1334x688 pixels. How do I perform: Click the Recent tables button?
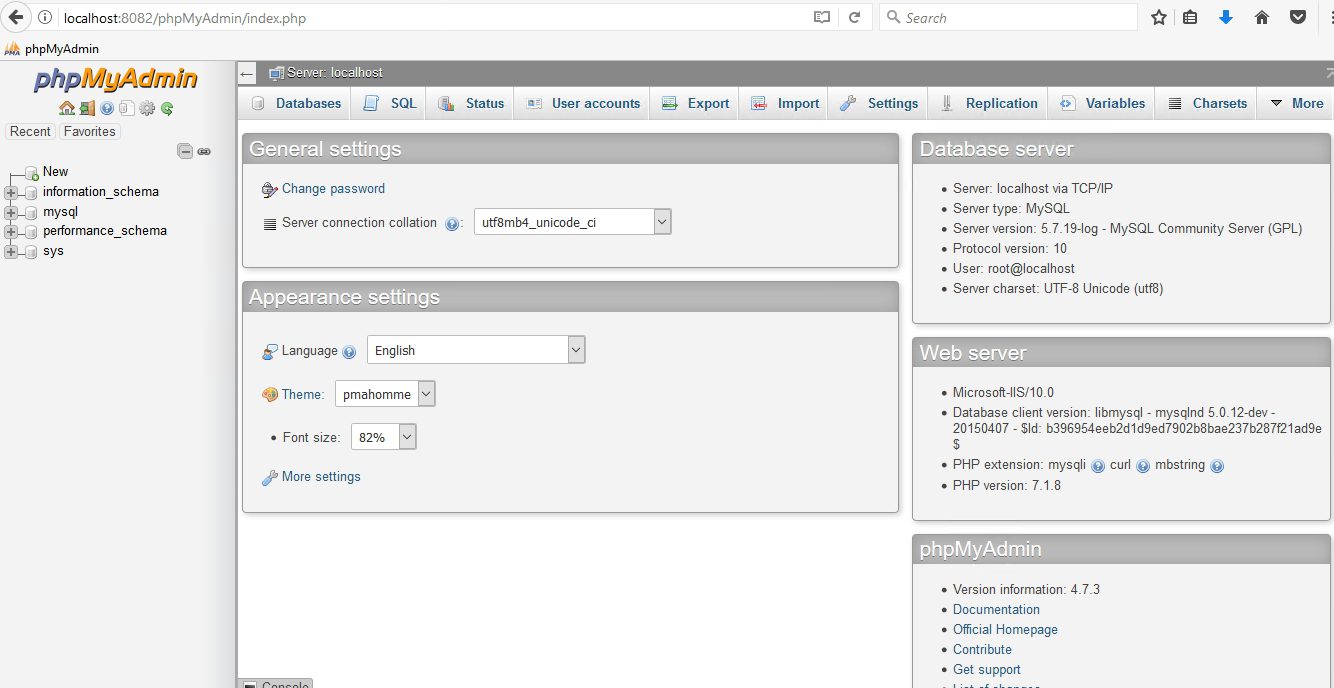click(x=30, y=131)
